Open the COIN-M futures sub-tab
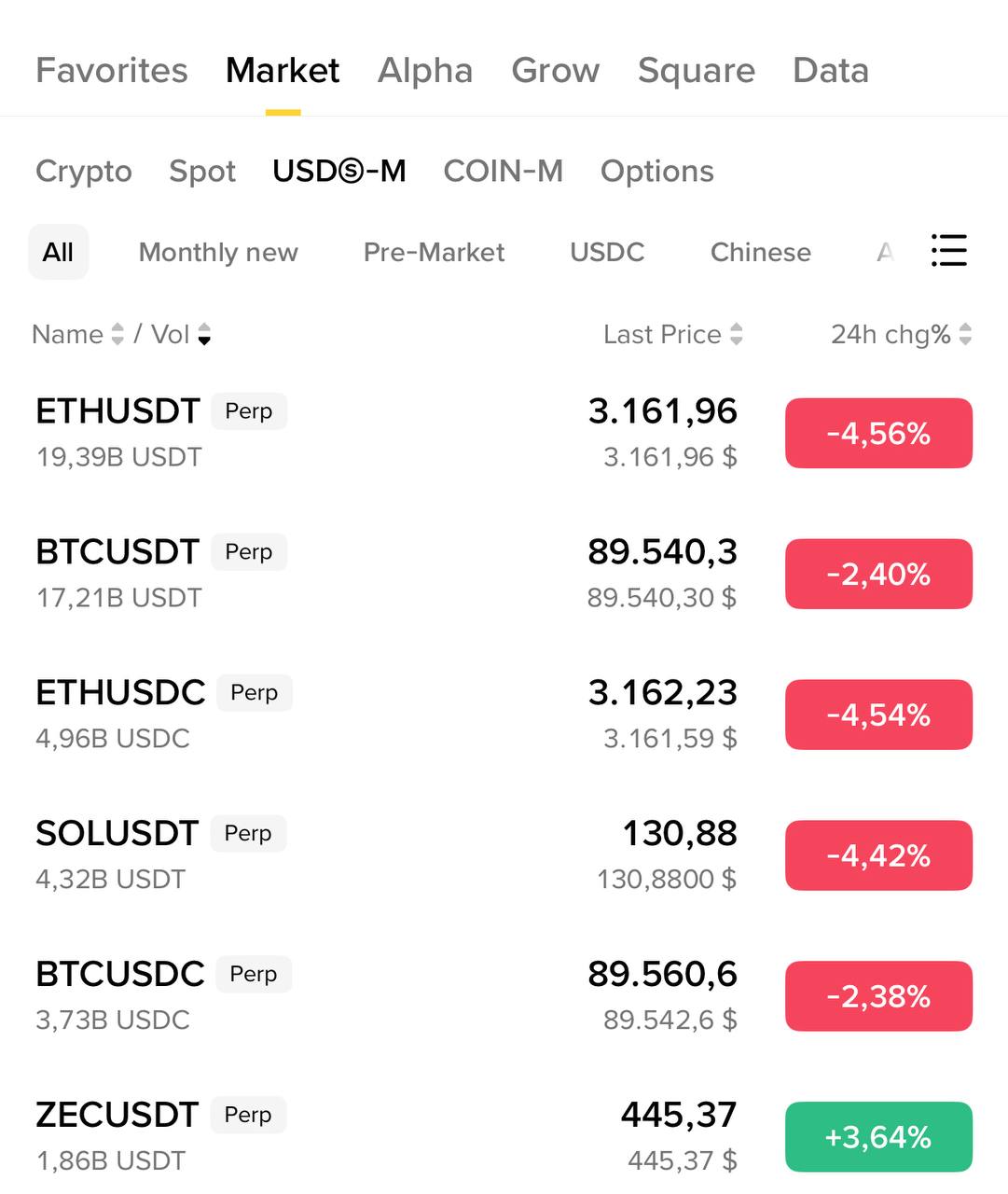 pos(503,172)
